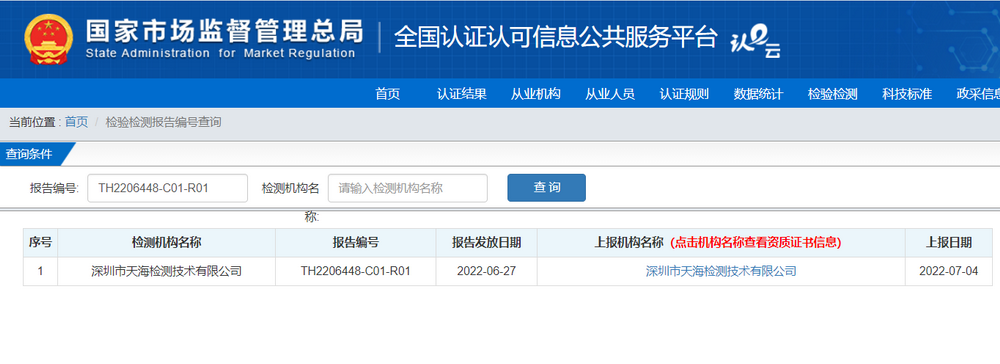Viewport: 1000px width, 364px height.
Task: Go to 从业人员 menu item
Action: [610, 94]
